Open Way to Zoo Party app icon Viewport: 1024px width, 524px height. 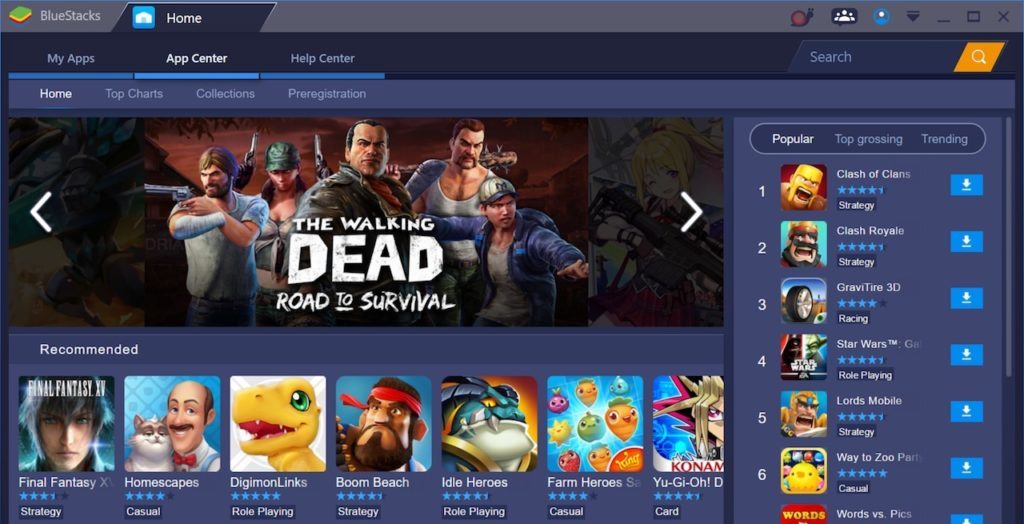803,470
